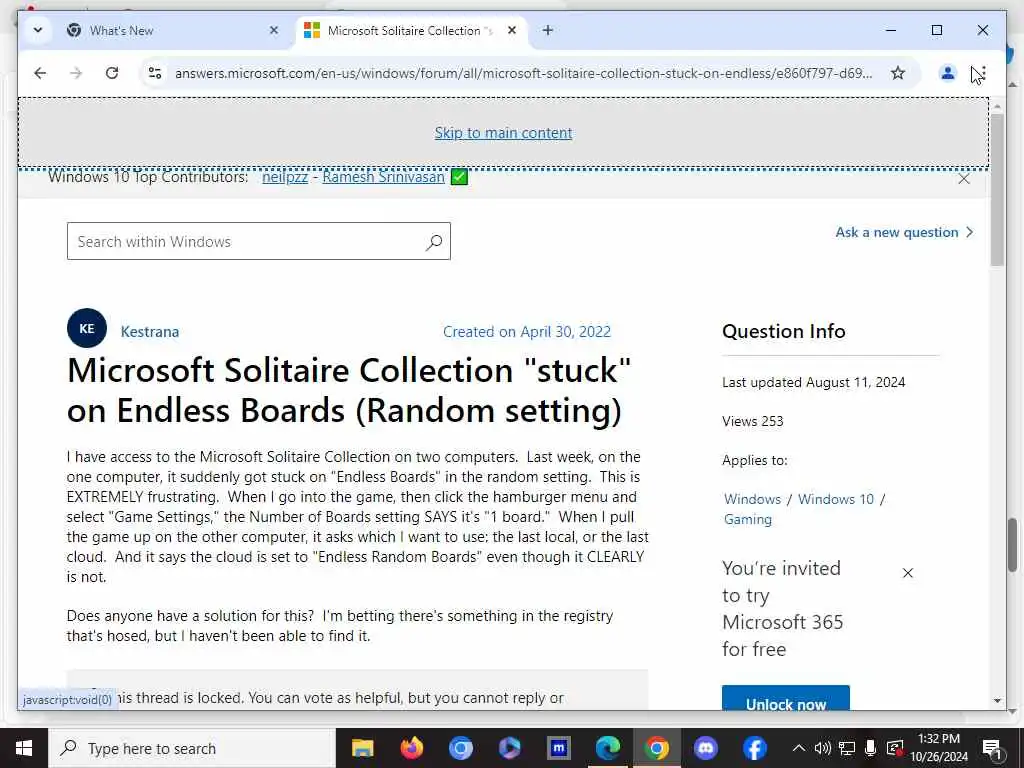The image size is (1024, 768).
Task: Open the taskbar clock and date
Action: click(938, 748)
